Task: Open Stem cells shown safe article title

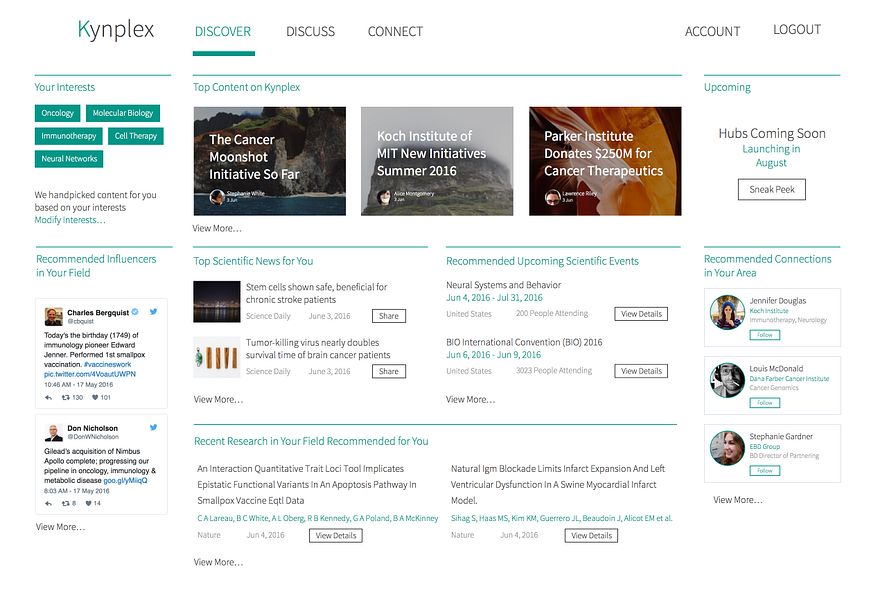Action: (316, 293)
